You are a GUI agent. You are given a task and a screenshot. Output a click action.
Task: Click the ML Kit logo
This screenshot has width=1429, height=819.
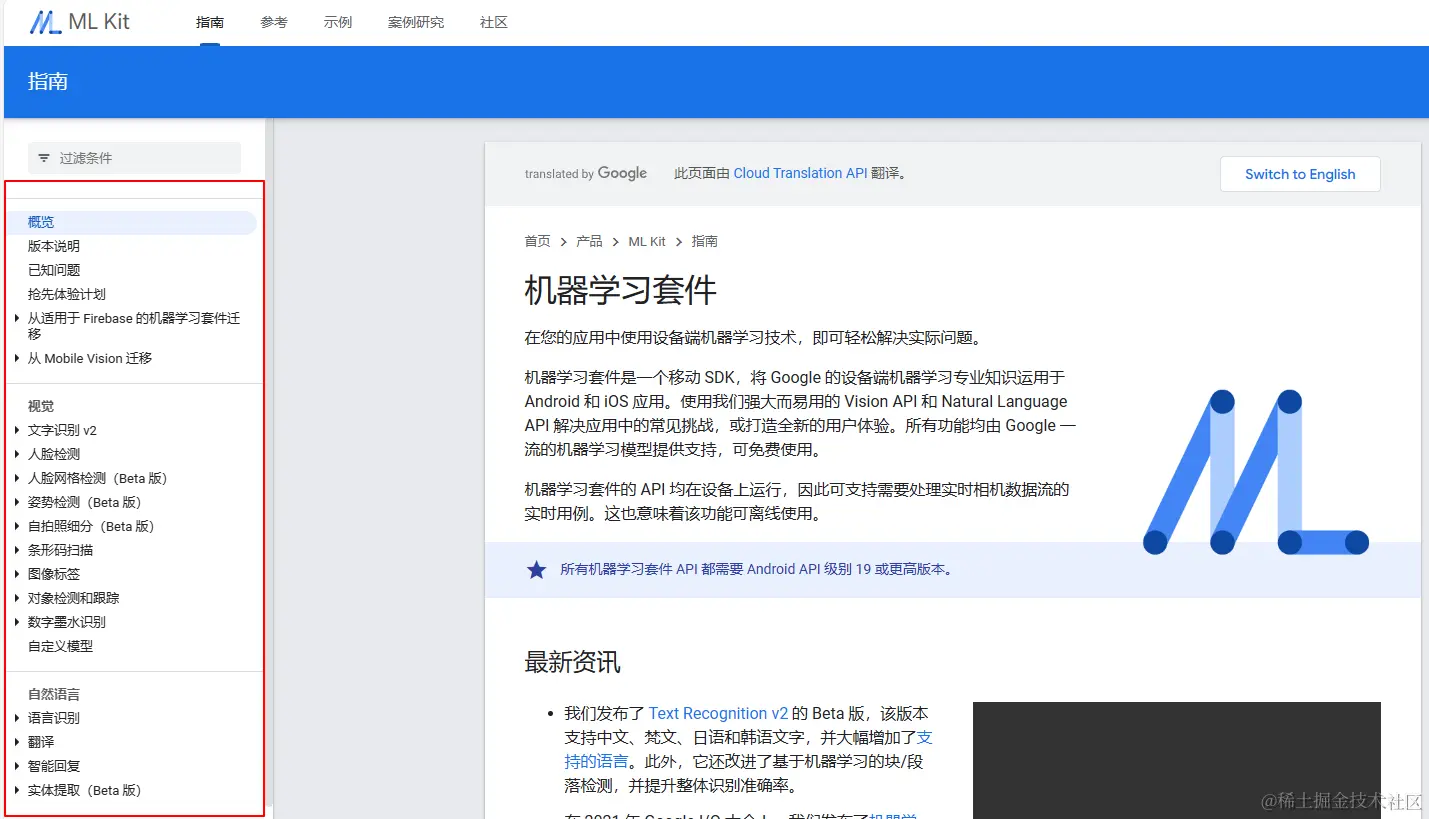pos(79,21)
